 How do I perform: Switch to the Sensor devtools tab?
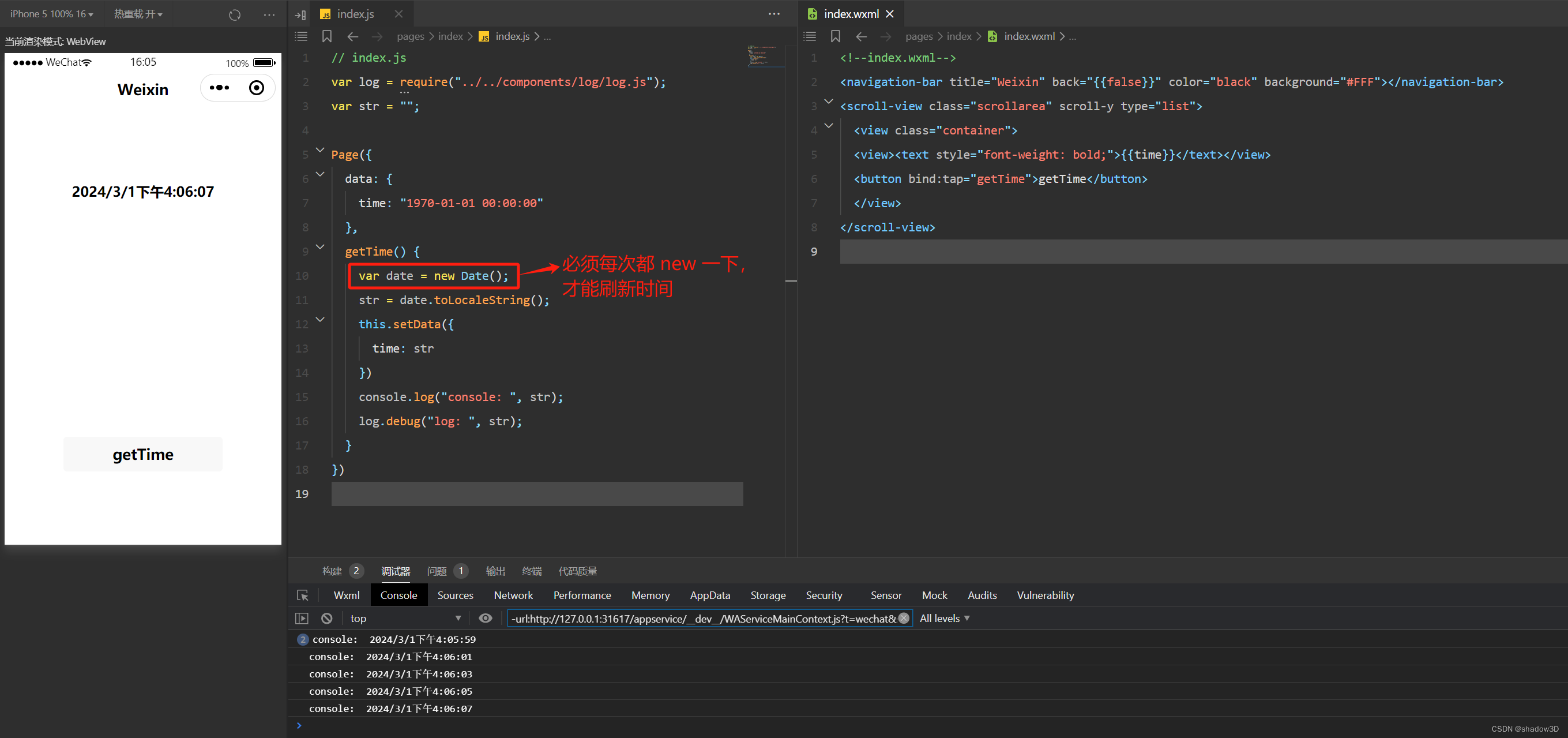coord(886,595)
